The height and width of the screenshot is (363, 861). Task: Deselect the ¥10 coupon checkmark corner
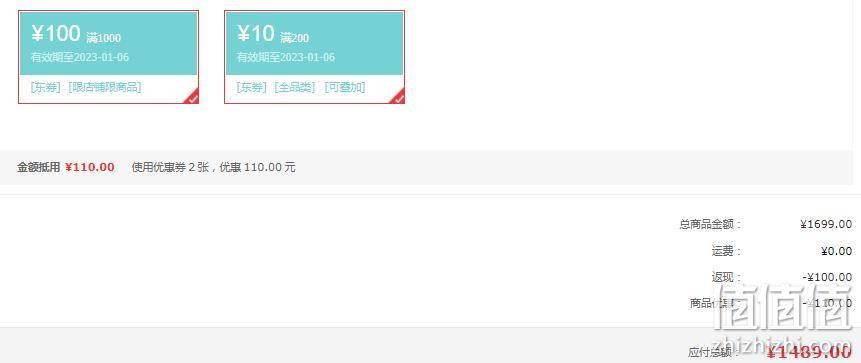[x=398, y=97]
